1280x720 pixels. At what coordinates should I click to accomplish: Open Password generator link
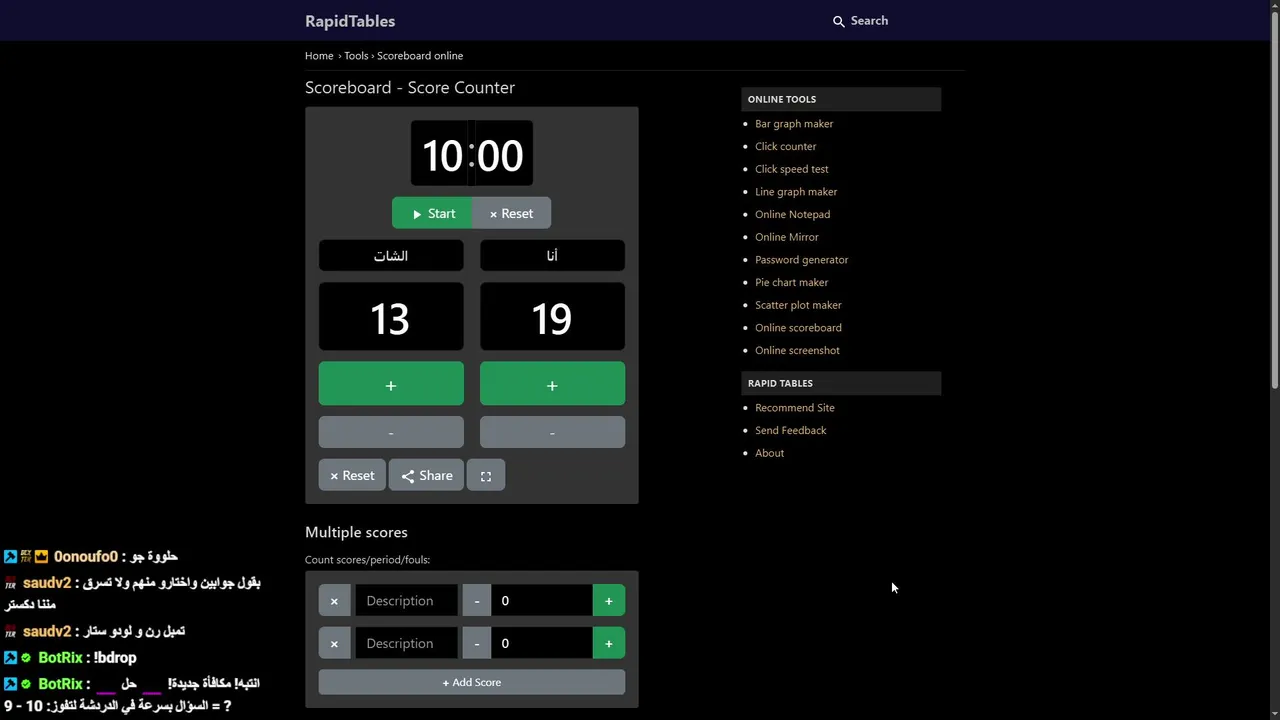coord(802,260)
